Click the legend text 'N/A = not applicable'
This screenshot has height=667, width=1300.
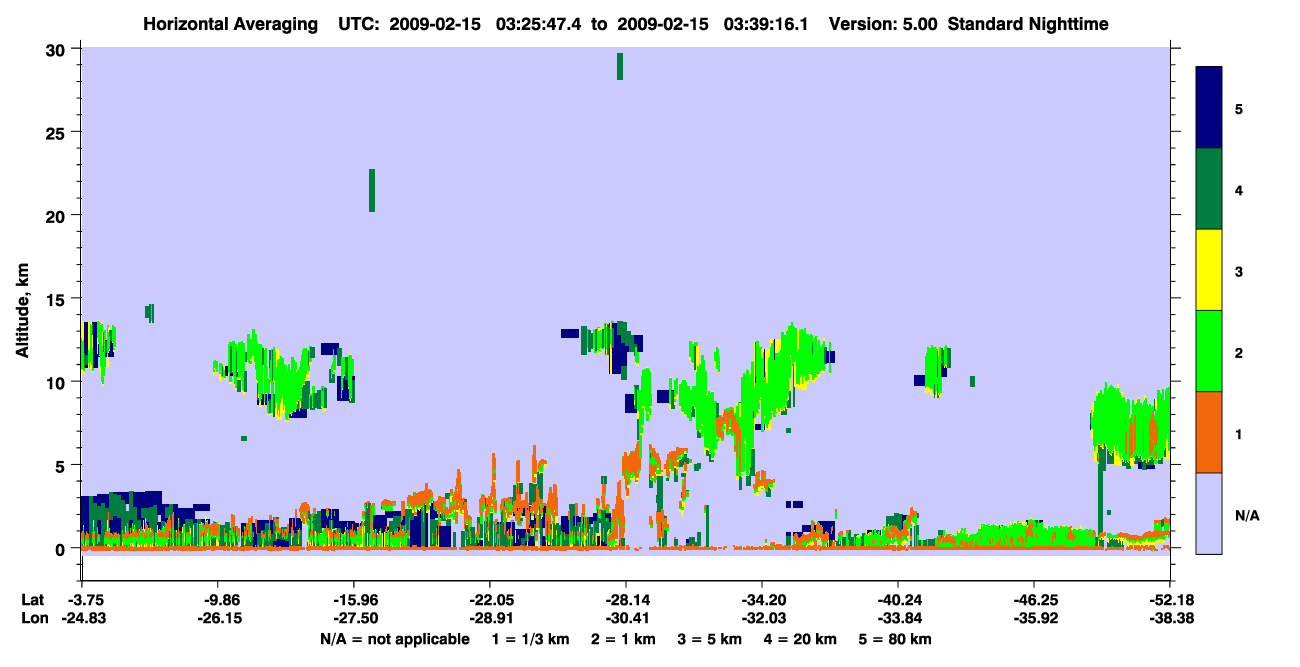click(394, 639)
